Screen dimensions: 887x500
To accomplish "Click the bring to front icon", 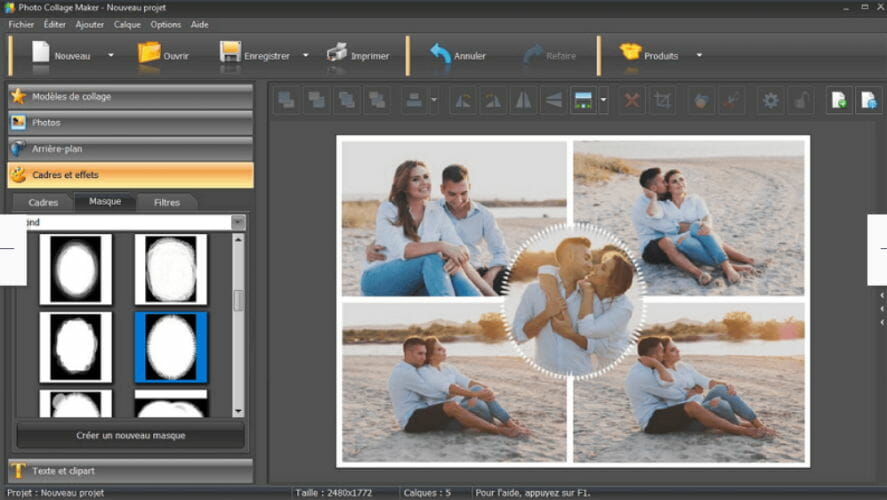I will pos(287,100).
